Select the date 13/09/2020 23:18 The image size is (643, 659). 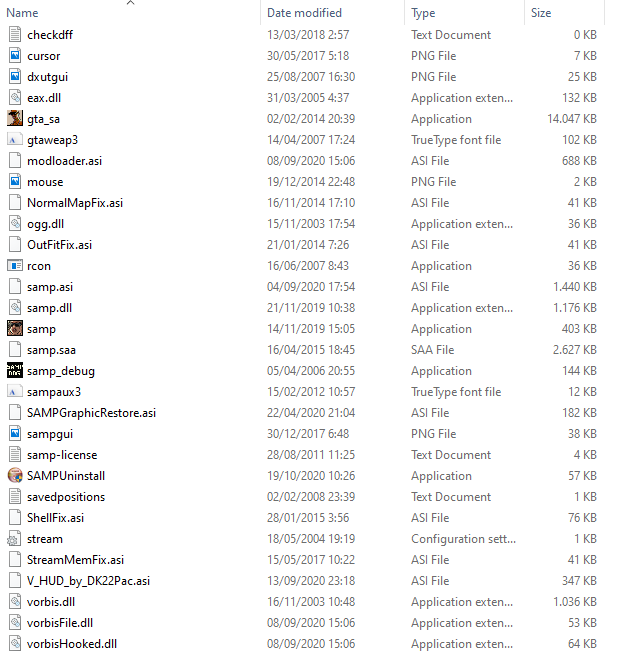coord(311,581)
